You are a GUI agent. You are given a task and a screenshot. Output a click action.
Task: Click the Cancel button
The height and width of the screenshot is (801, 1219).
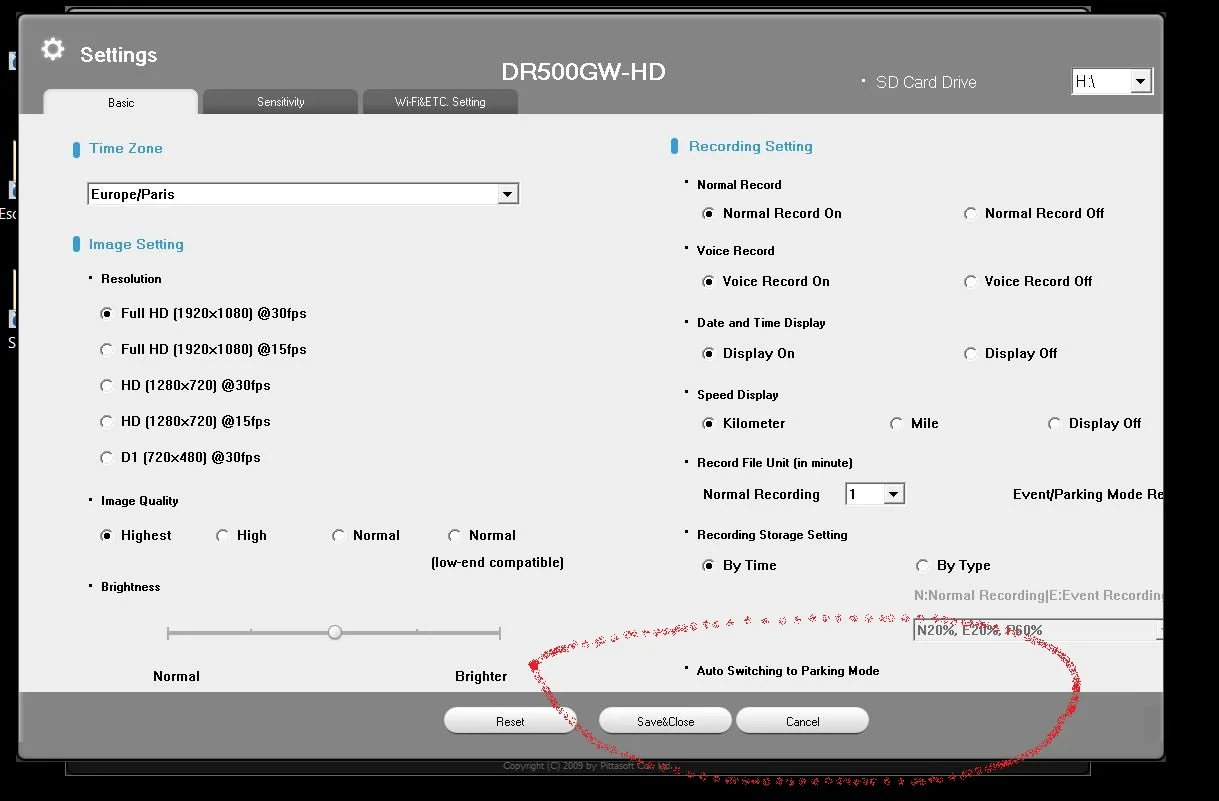802,721
